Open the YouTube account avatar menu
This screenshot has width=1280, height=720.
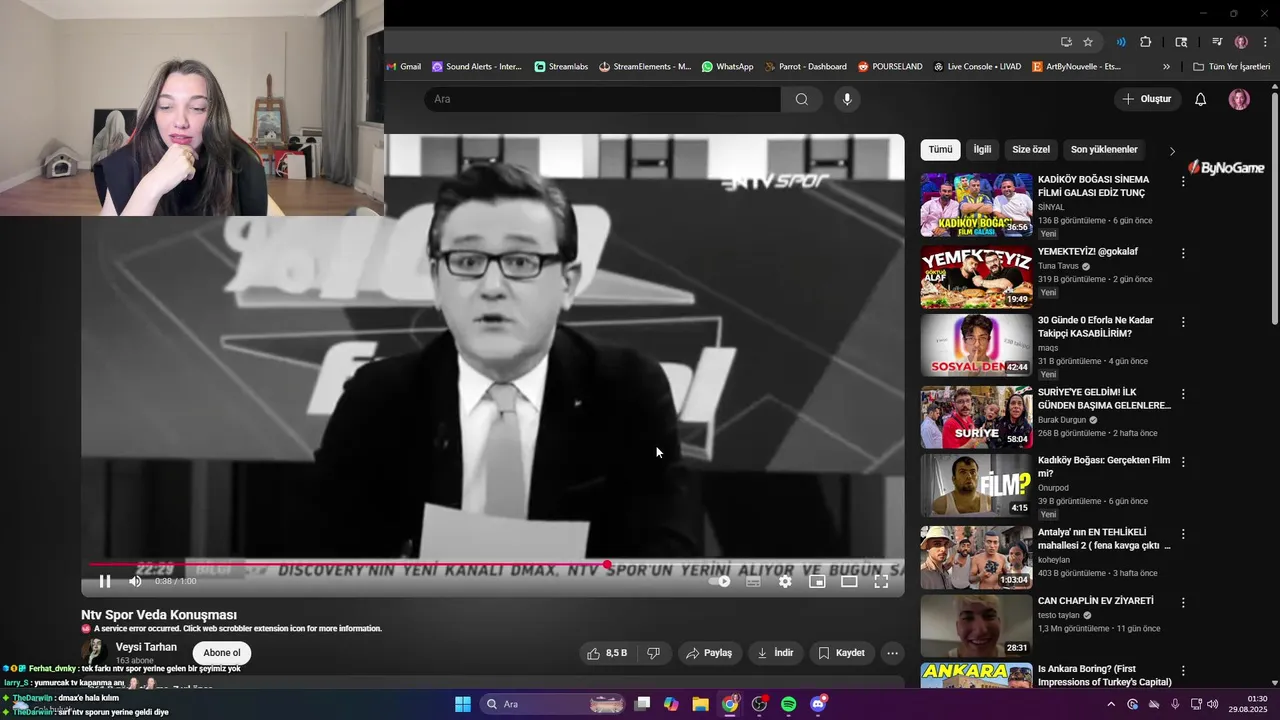(x=1239, y=99)
